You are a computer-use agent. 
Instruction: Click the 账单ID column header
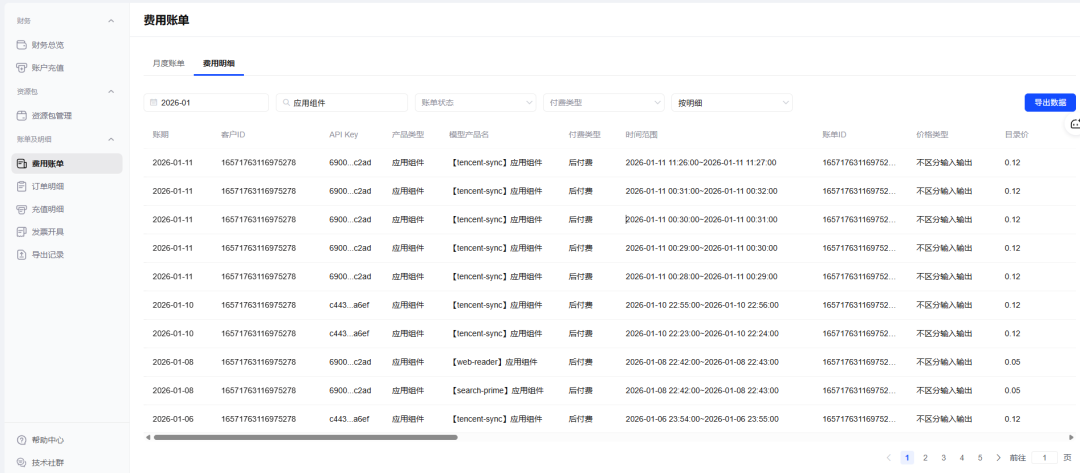pos(834,134)
